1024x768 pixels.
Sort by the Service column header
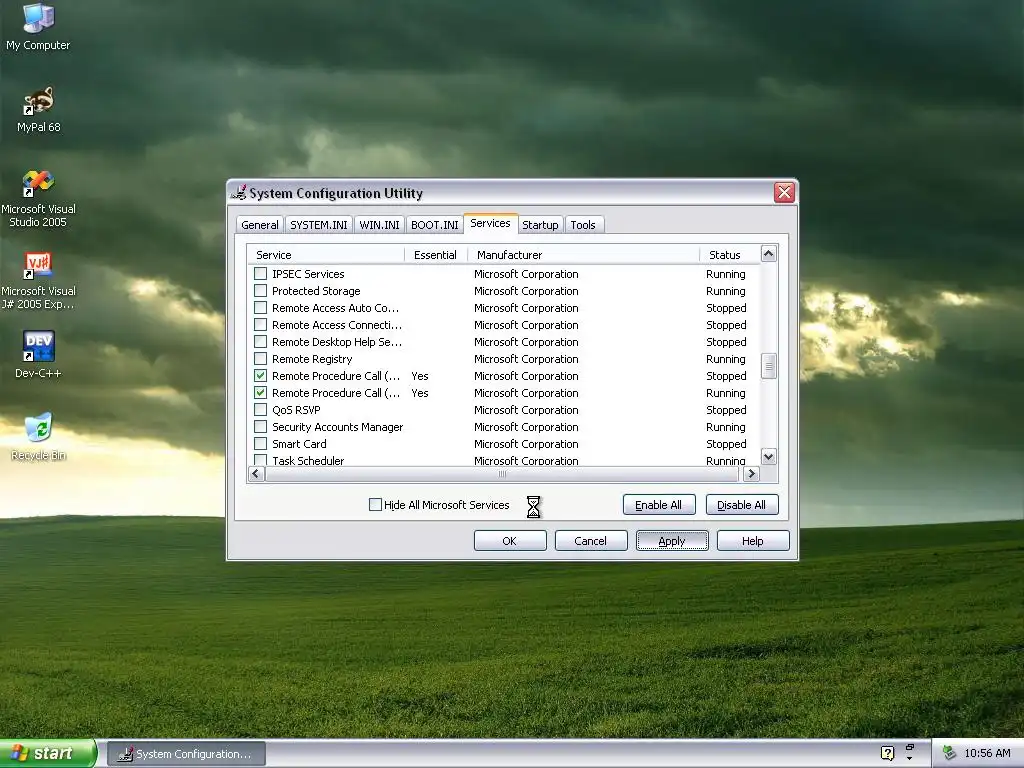click(326, 255)
